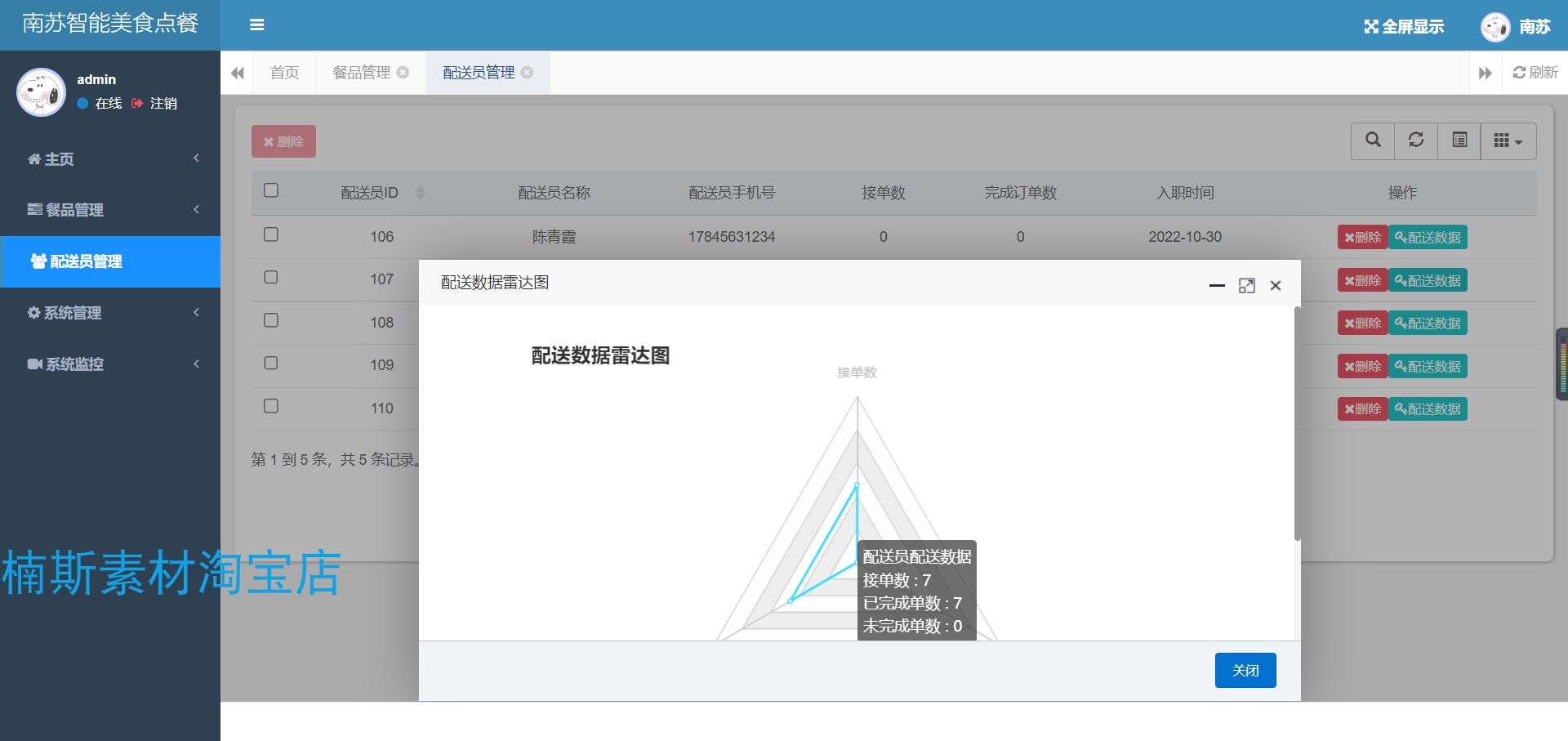
Task: Click 删除 button in row 106
Action: (1362, 237)
